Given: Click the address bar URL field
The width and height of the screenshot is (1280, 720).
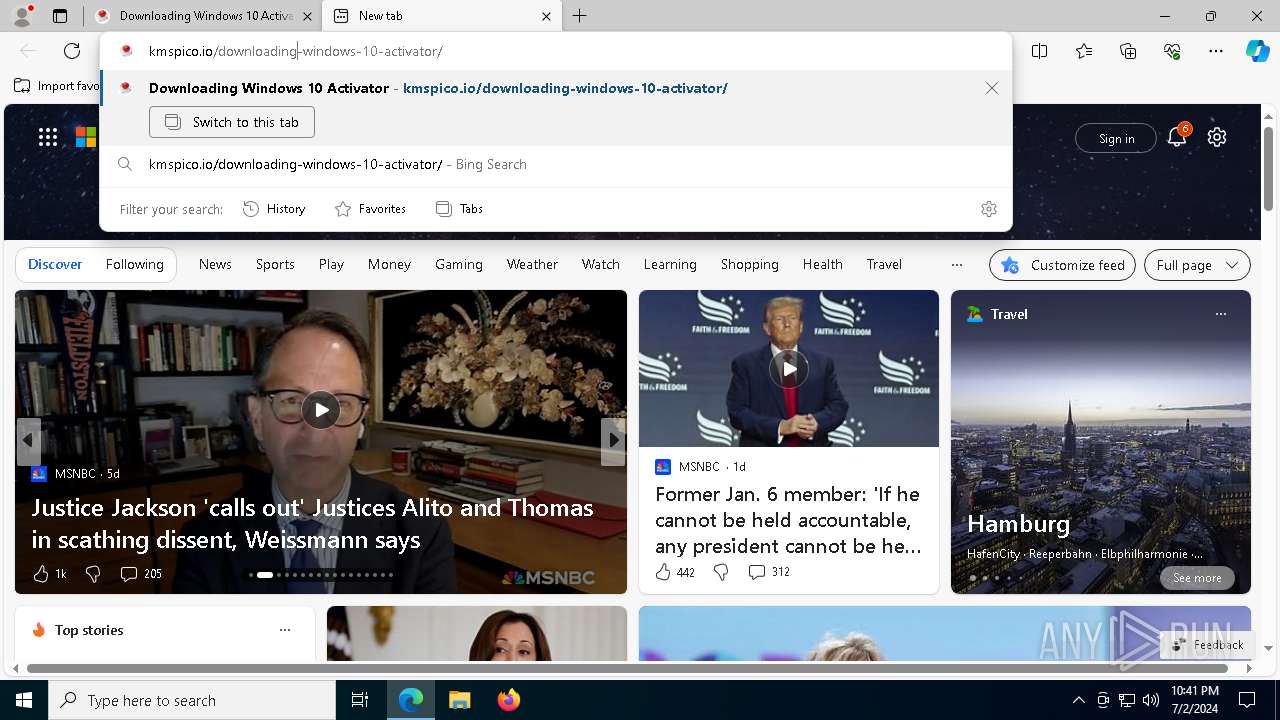Looking at the screenshot, I should 556,51.
